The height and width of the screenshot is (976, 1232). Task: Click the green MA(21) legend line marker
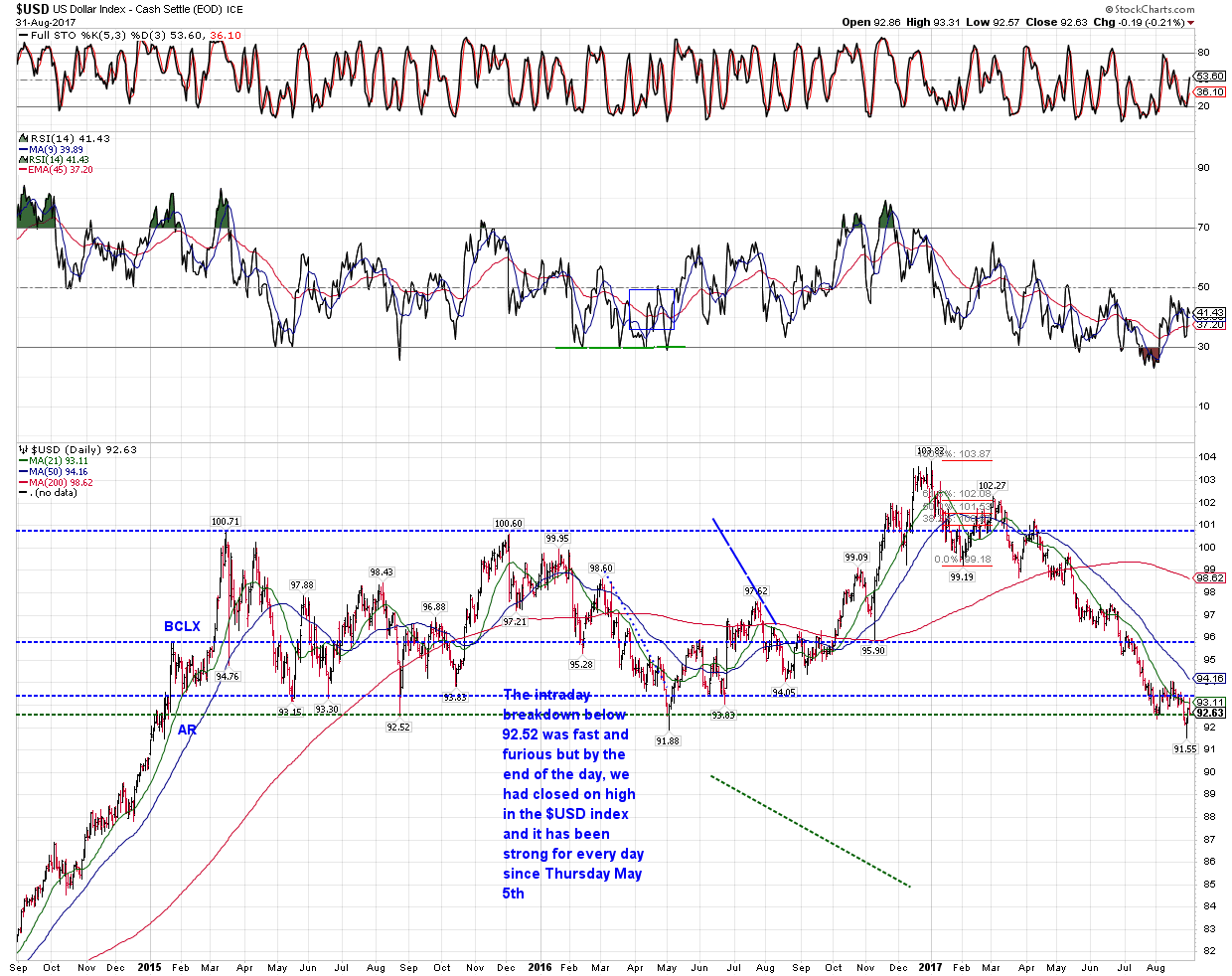[22, 461]
